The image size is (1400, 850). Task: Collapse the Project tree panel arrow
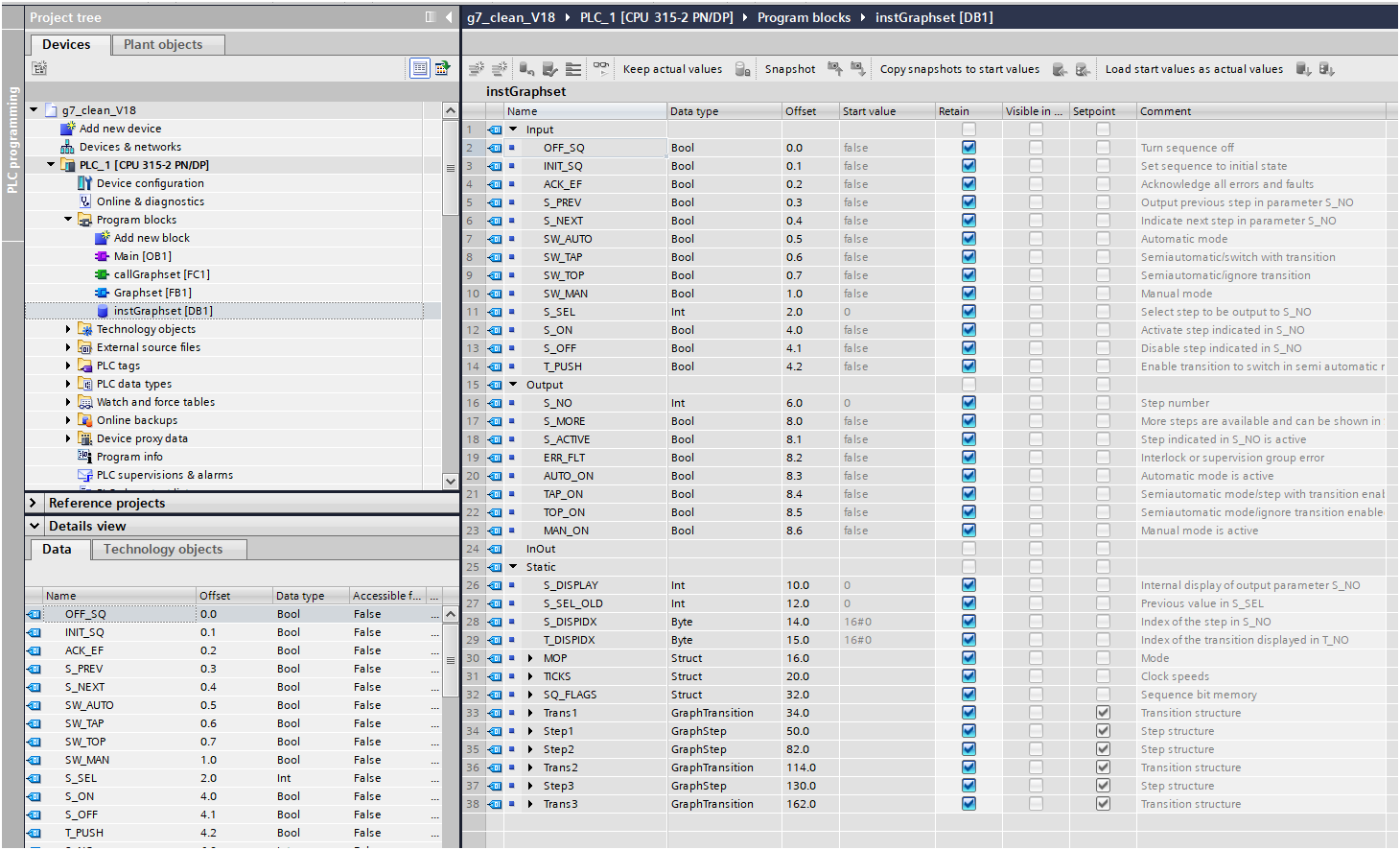(449, 17)
